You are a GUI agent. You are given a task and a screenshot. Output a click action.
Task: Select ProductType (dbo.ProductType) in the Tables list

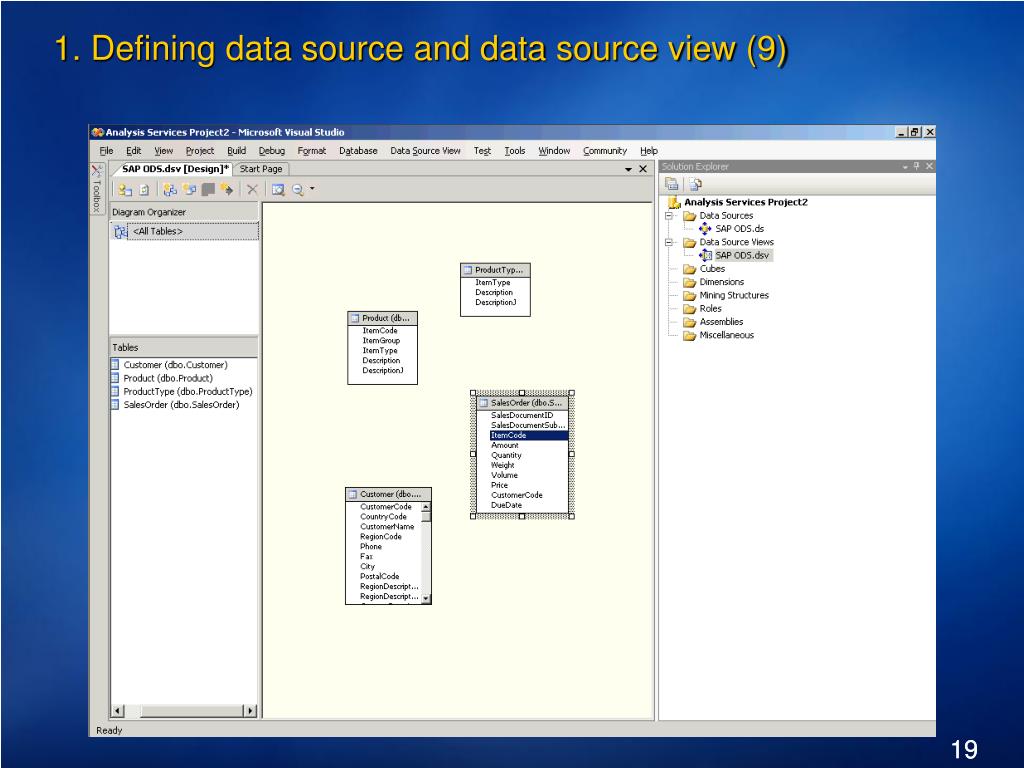click(x=187, y=392)
